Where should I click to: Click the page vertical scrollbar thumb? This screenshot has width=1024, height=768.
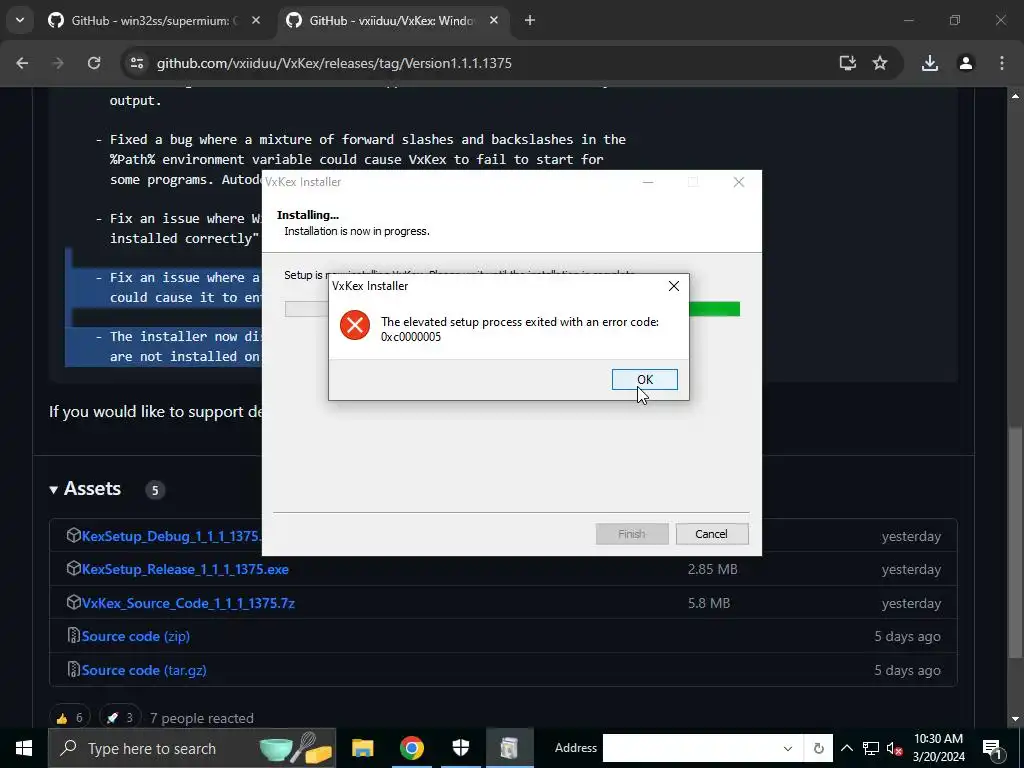pyautogui.click(x=1015, y=542)
